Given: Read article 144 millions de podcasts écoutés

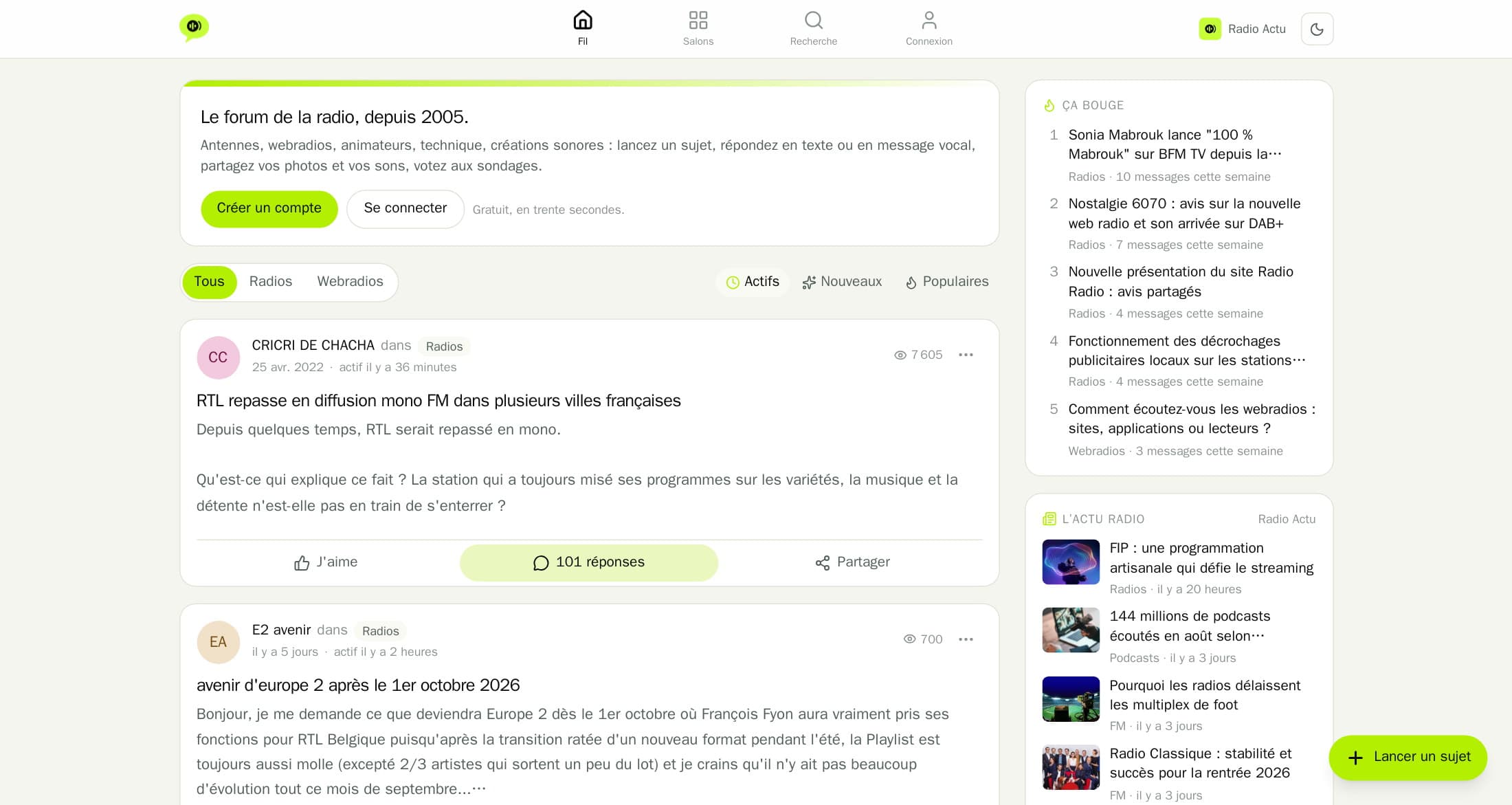Looking at the screenshot, I should [1190, 626].
